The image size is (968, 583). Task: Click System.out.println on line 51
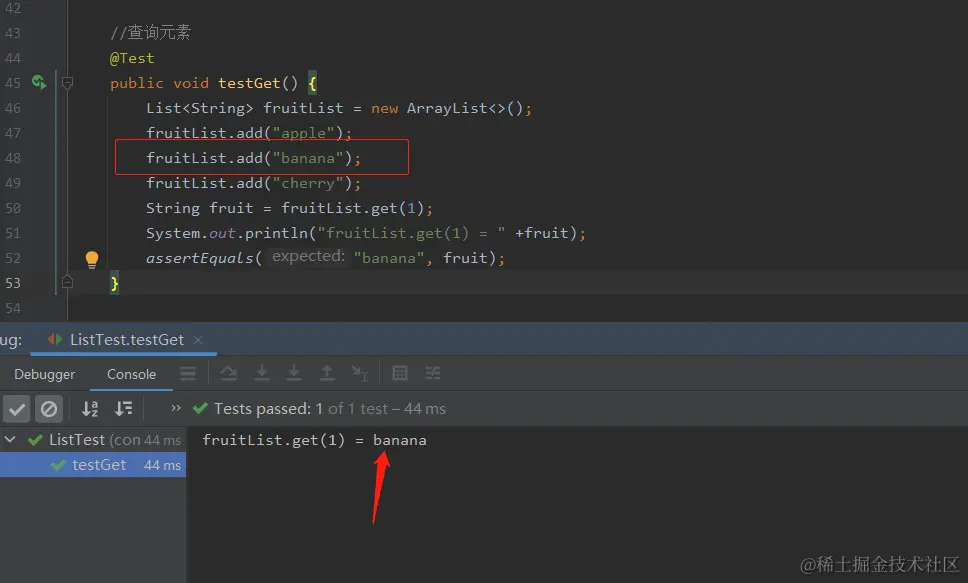coord(227,233)
